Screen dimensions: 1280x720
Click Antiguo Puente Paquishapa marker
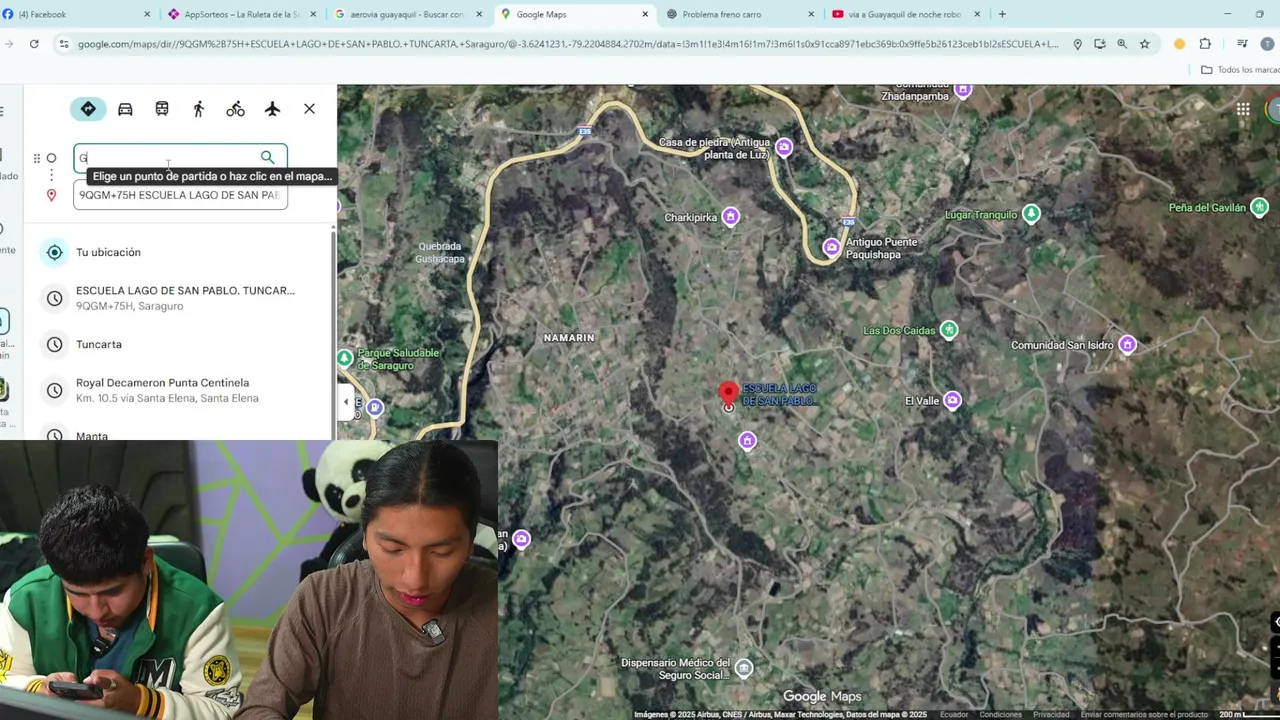point(832,247)
